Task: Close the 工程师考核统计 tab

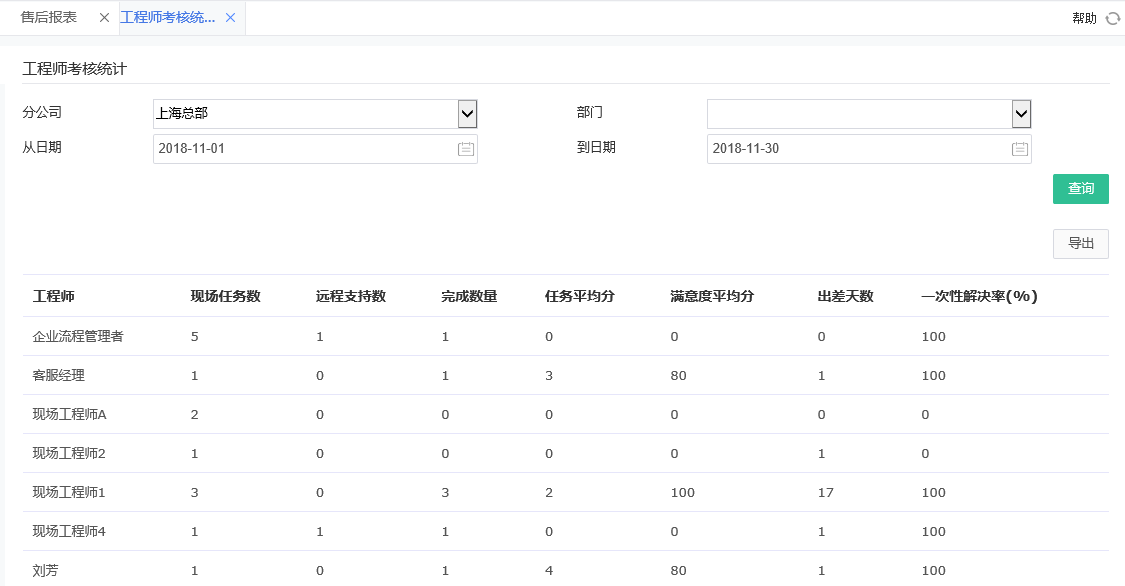Action: 230,17
